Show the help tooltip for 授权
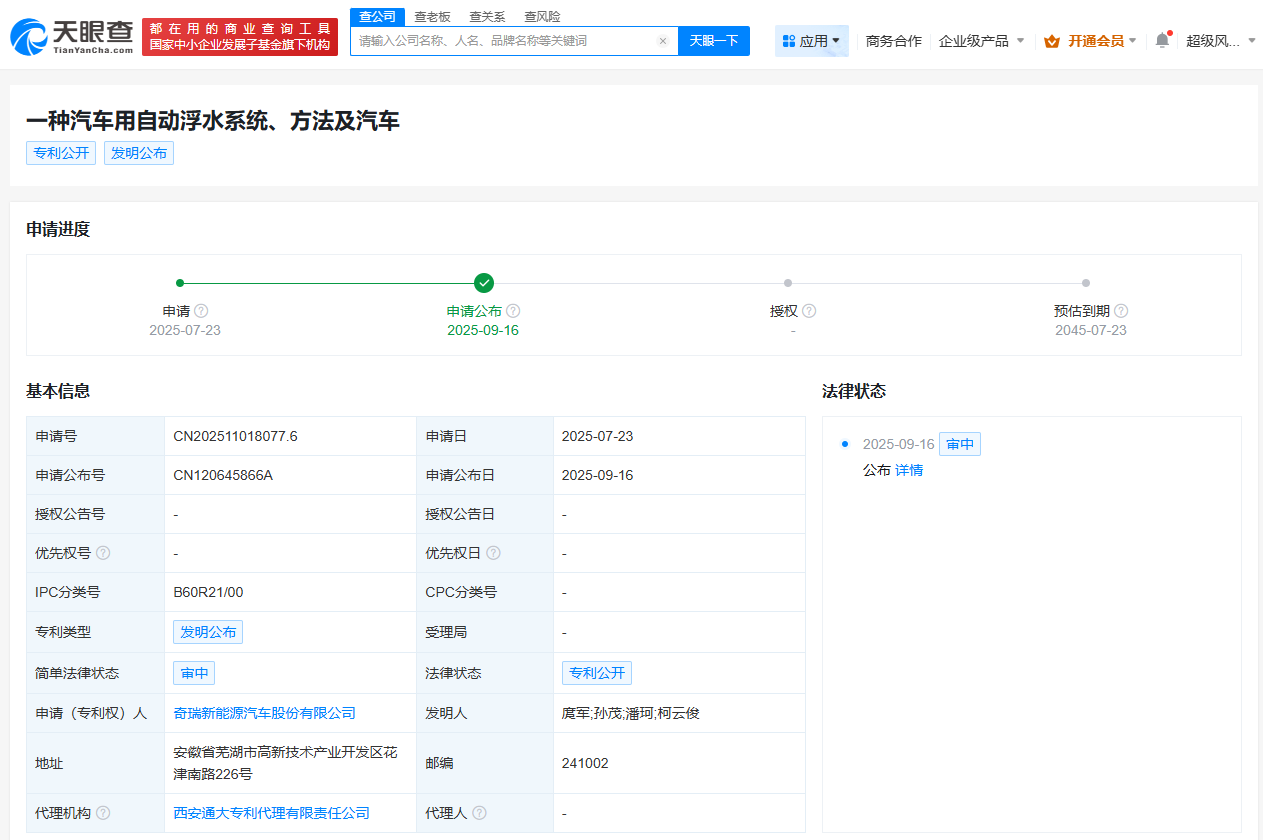 [x=809, y=311]
